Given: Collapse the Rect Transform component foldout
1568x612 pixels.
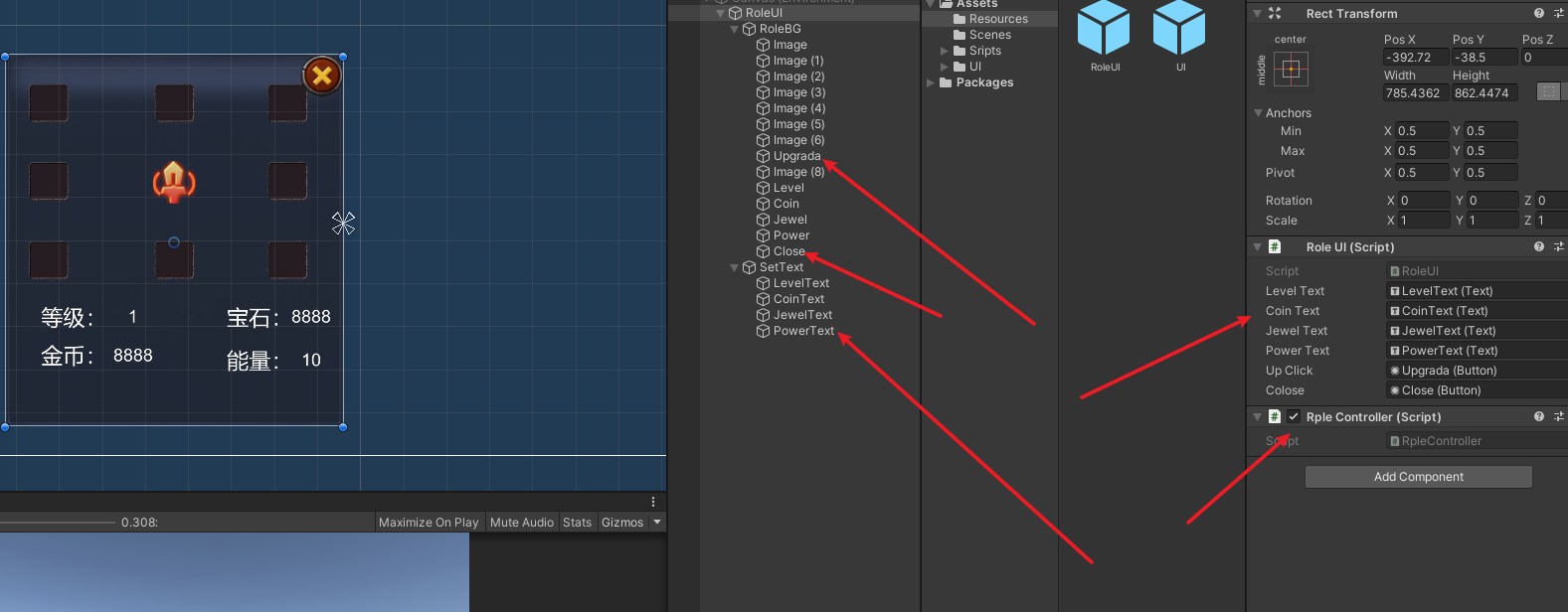Looking at the screenshot, I should coord(1257,13).
